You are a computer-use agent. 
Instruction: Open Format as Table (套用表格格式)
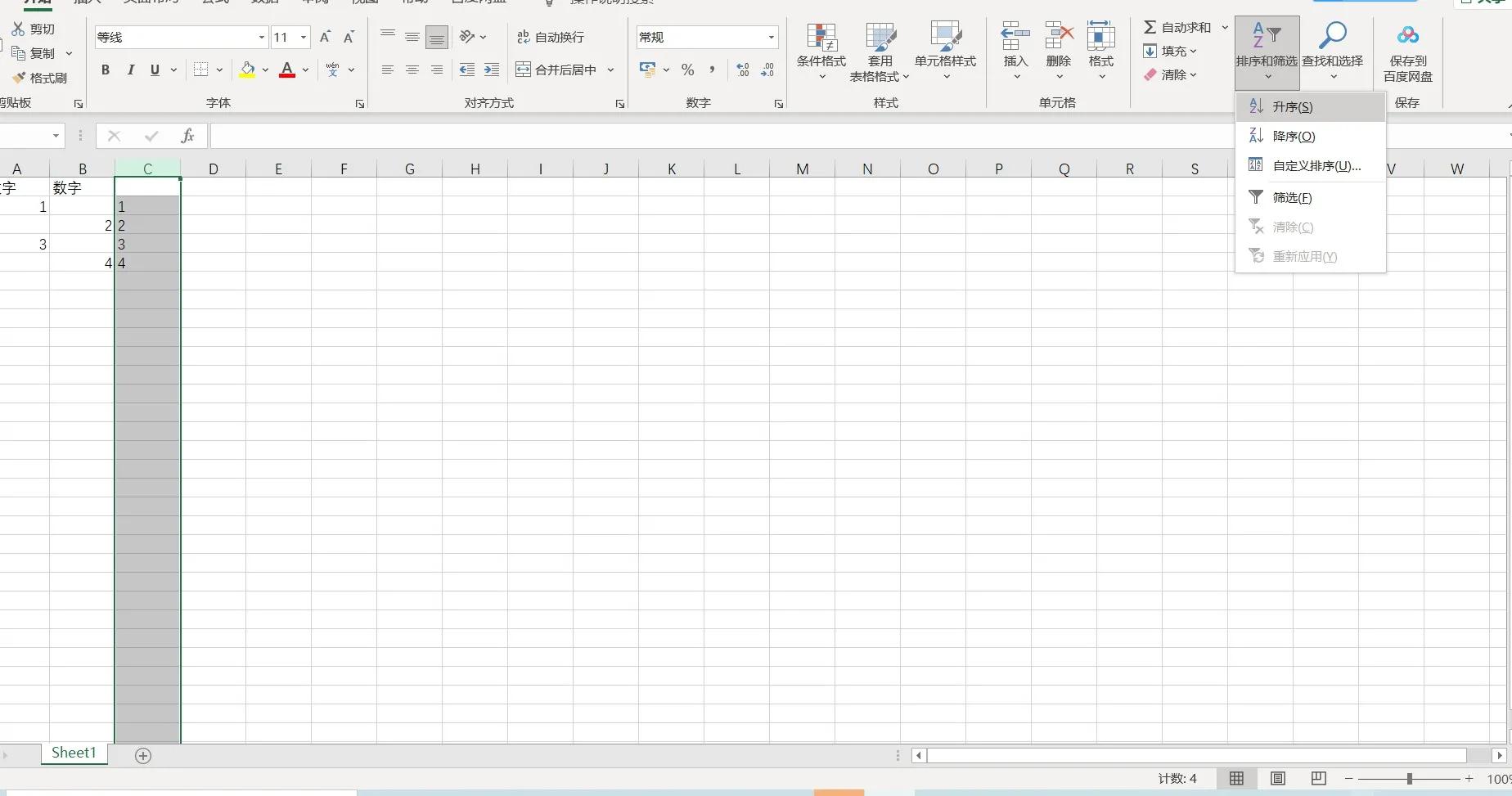880,52
